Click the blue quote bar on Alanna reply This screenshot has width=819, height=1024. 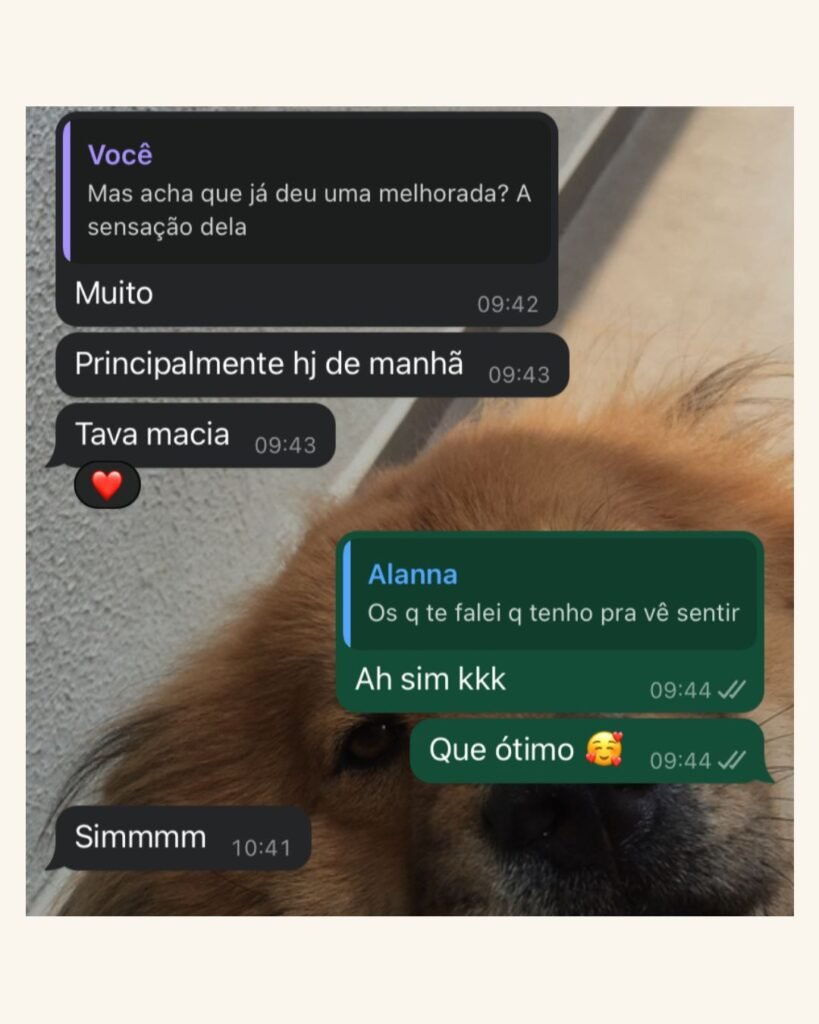[x=347, y=594]
